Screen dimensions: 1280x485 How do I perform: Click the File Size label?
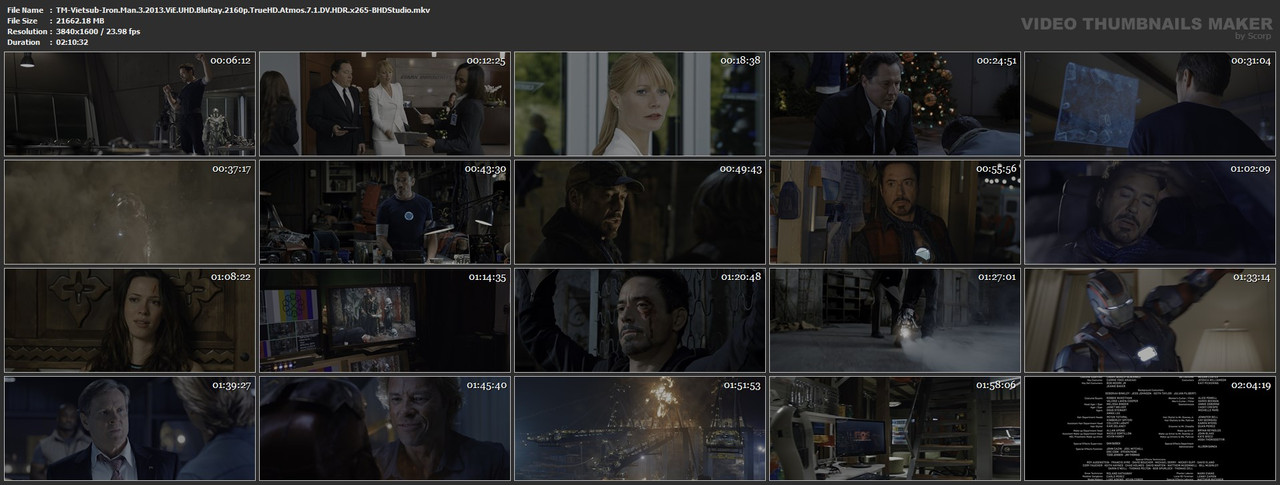[x=22, y=20]
